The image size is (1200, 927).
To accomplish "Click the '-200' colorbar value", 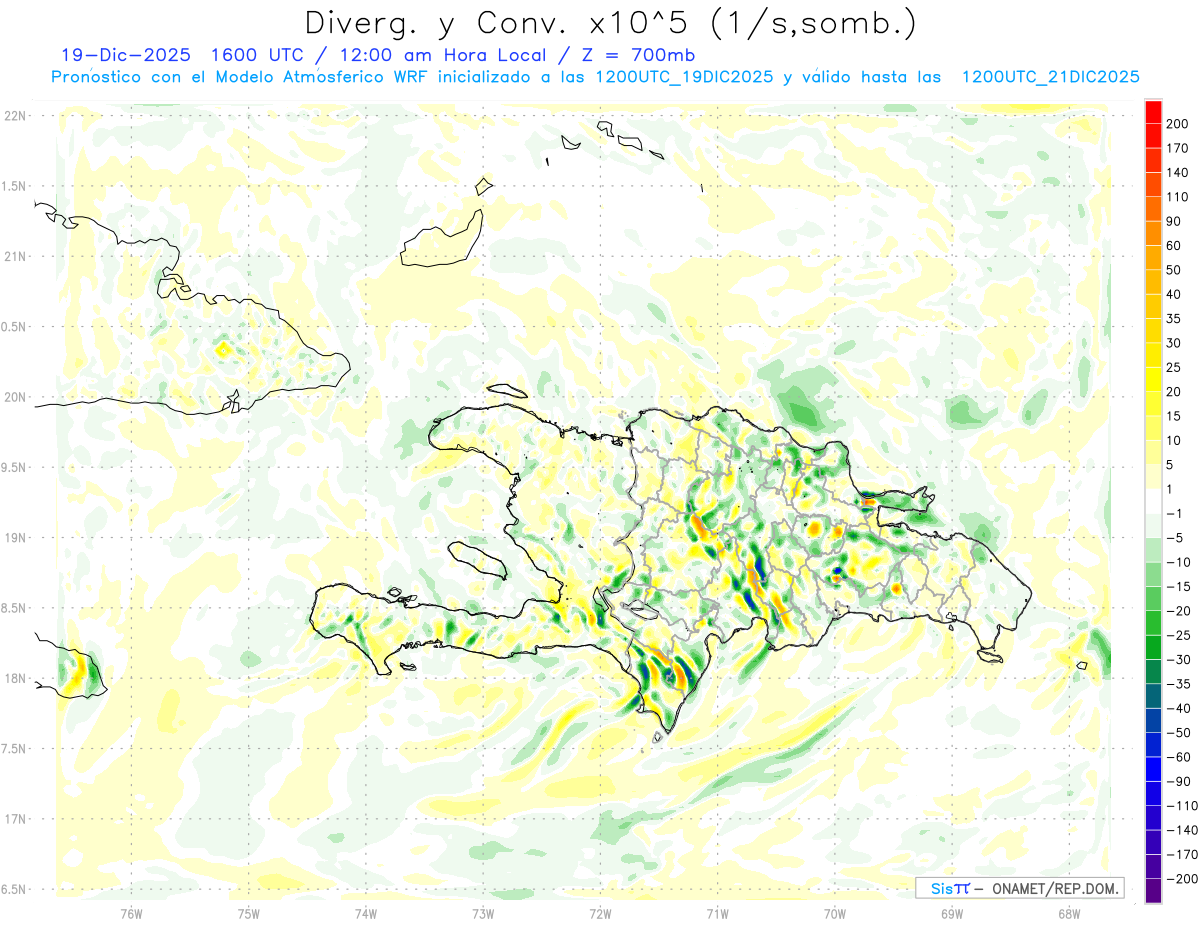I will pyautogui.click(x=1182, y=879).
